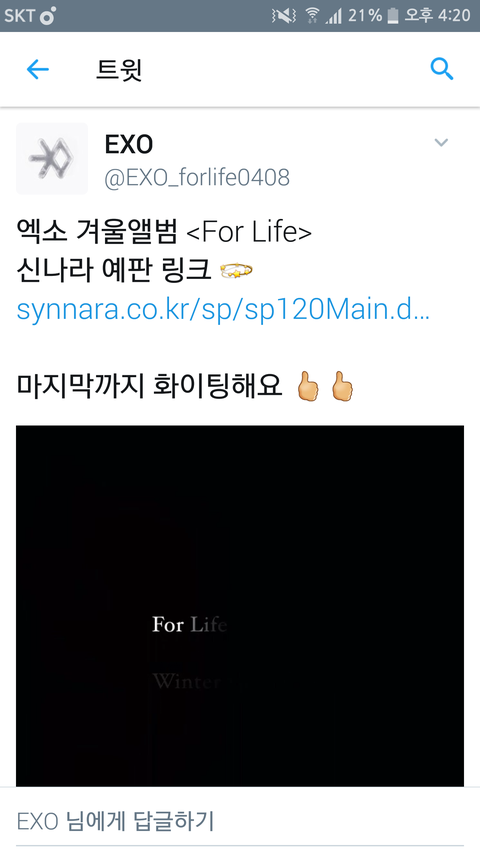Expand the tweet options chevron
480x853 pixels.
(441, 143)
